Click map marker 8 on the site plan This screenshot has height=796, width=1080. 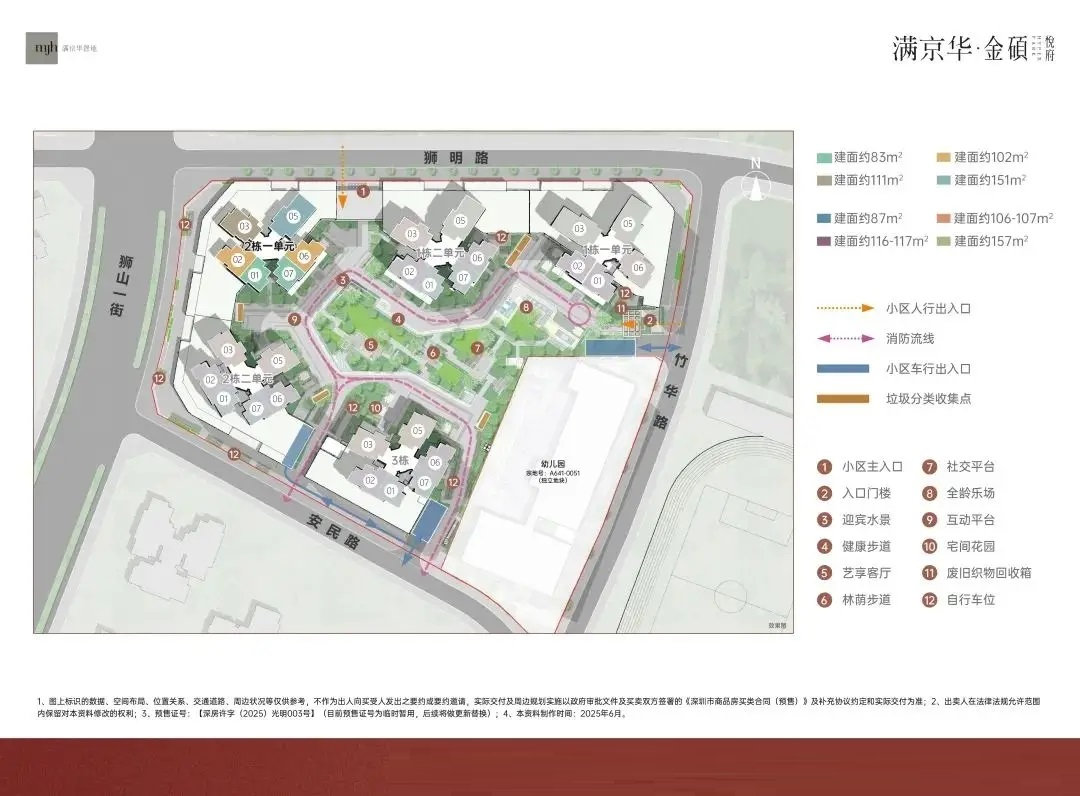(x=526, y=307)
